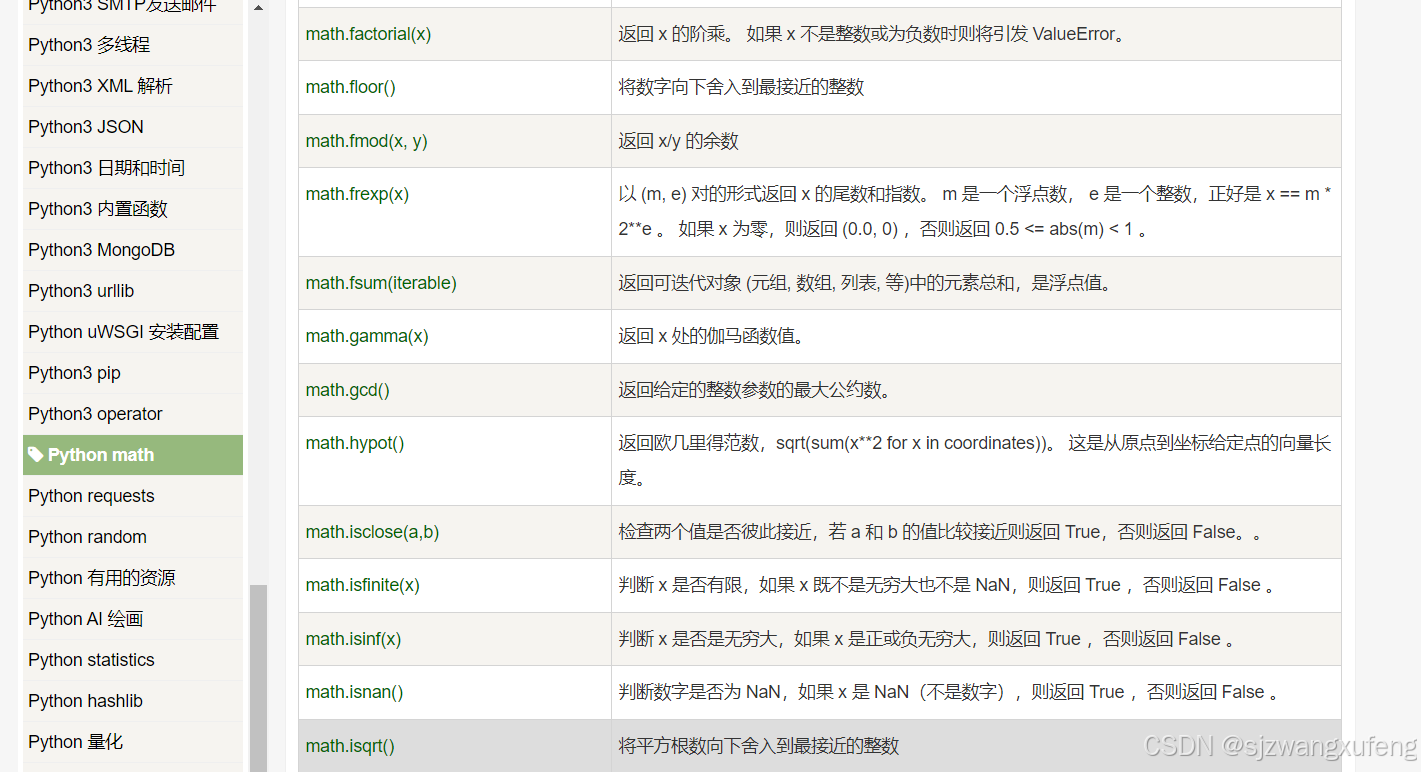Open the Python hashlib page
Viewport: 1421px width, 772px height.
pos(84,701)
